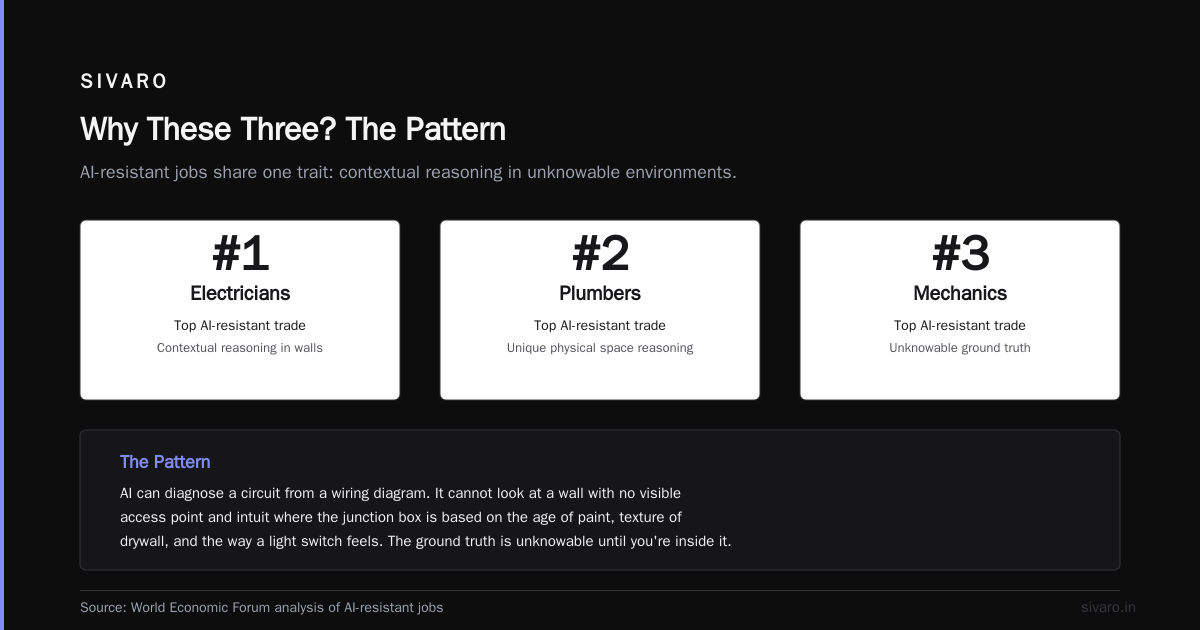Click the World Economic Forum source line
The height and width of the screenshot is (630, 1200).
click(x=261, y=607)
